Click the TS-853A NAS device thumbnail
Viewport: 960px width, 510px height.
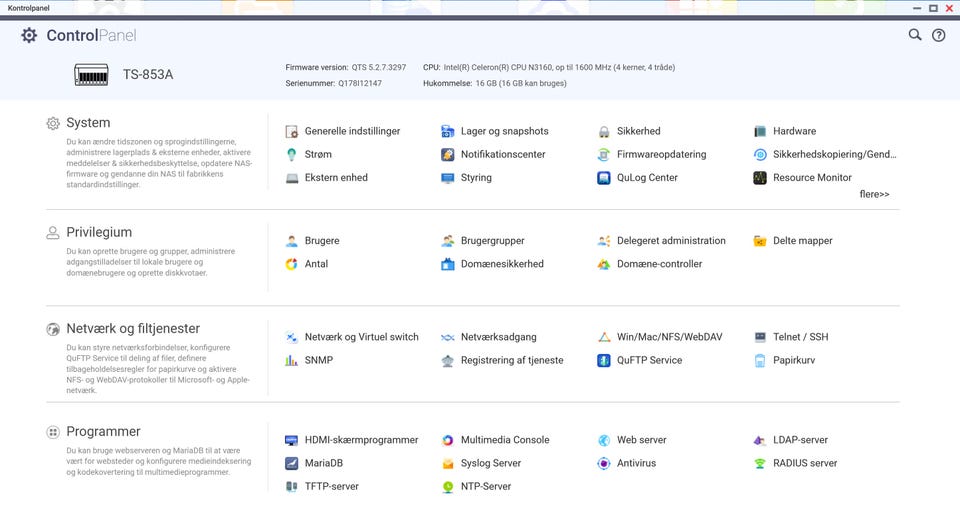click(91, 74)
